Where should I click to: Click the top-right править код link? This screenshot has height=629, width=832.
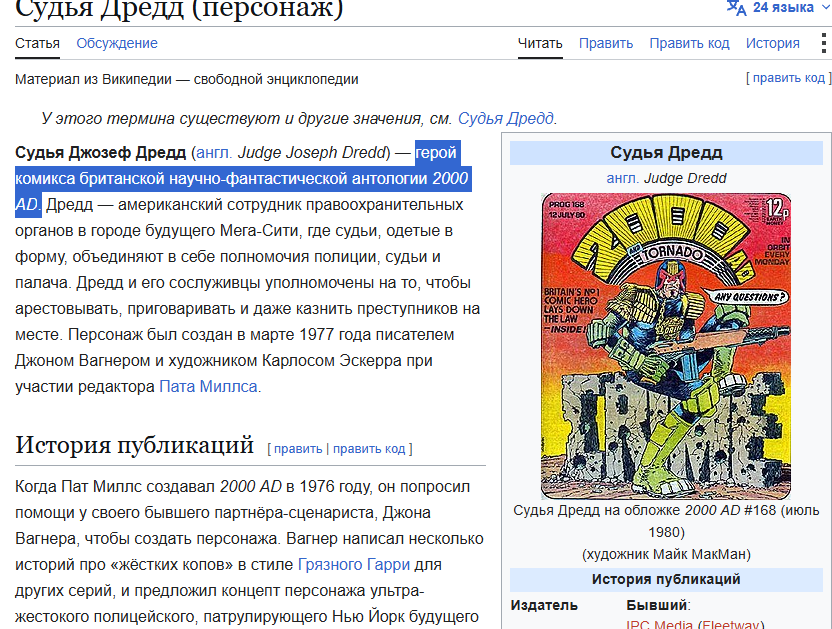pos(788,77)
